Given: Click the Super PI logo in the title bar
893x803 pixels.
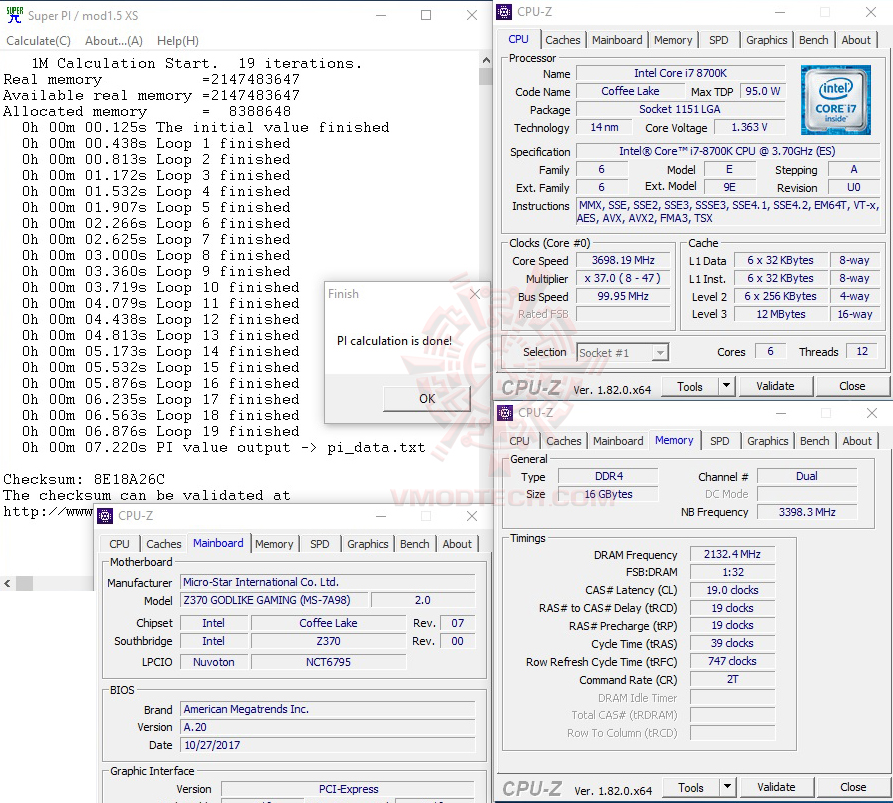Looking at the screenshot, I should (x=14, y=14).
